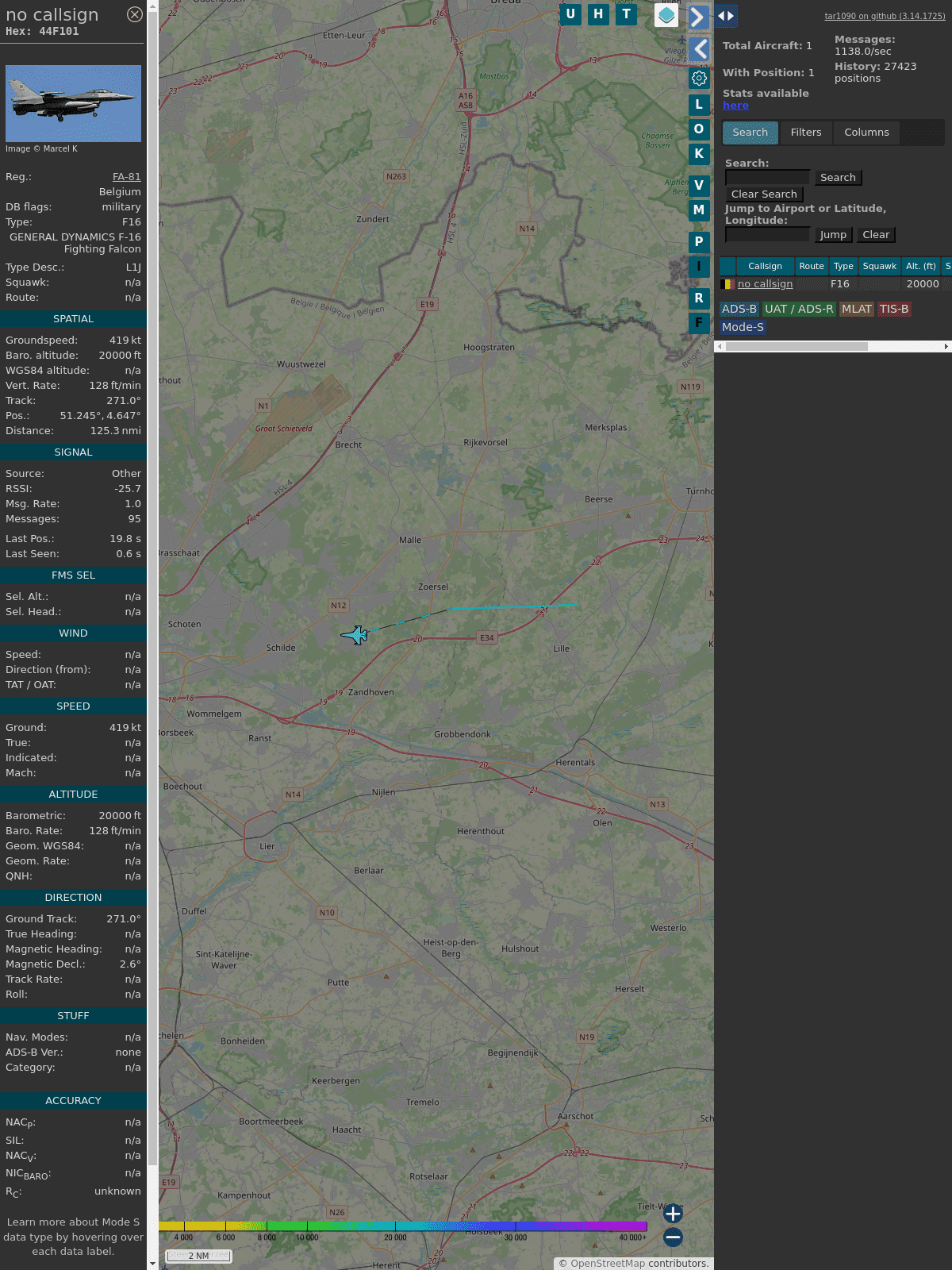The height and width of the screenshot is (1270, 952).
Task: Click the altitude color legend bar
Action: point(403,1226)
